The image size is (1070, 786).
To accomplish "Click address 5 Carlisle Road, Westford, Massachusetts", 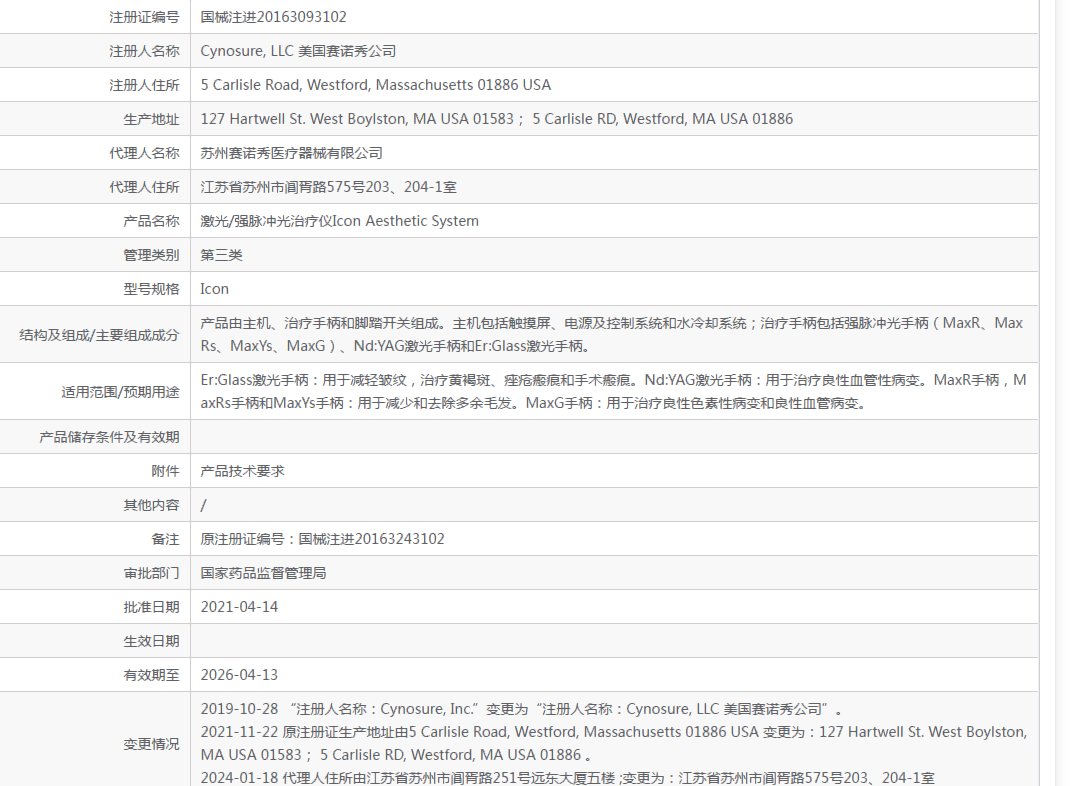I will coord(375,85).
